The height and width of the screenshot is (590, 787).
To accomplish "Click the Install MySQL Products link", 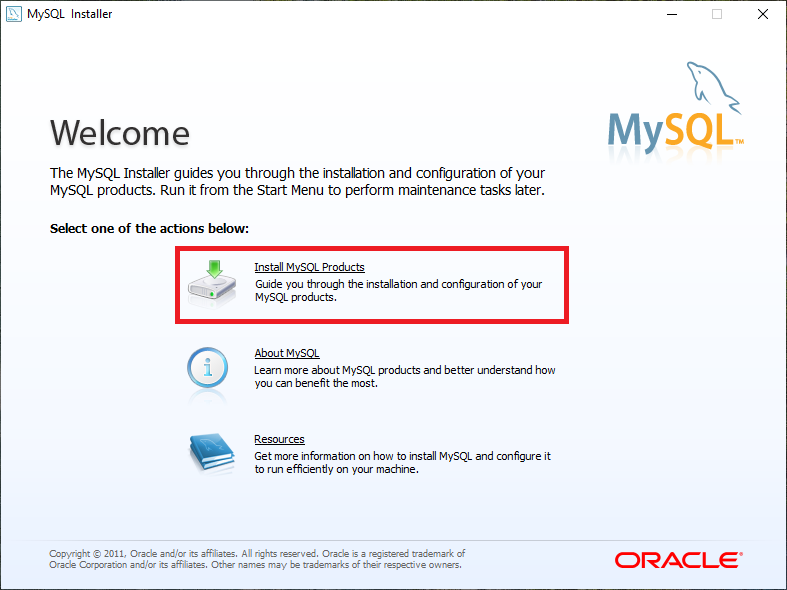I will [309, 267].
